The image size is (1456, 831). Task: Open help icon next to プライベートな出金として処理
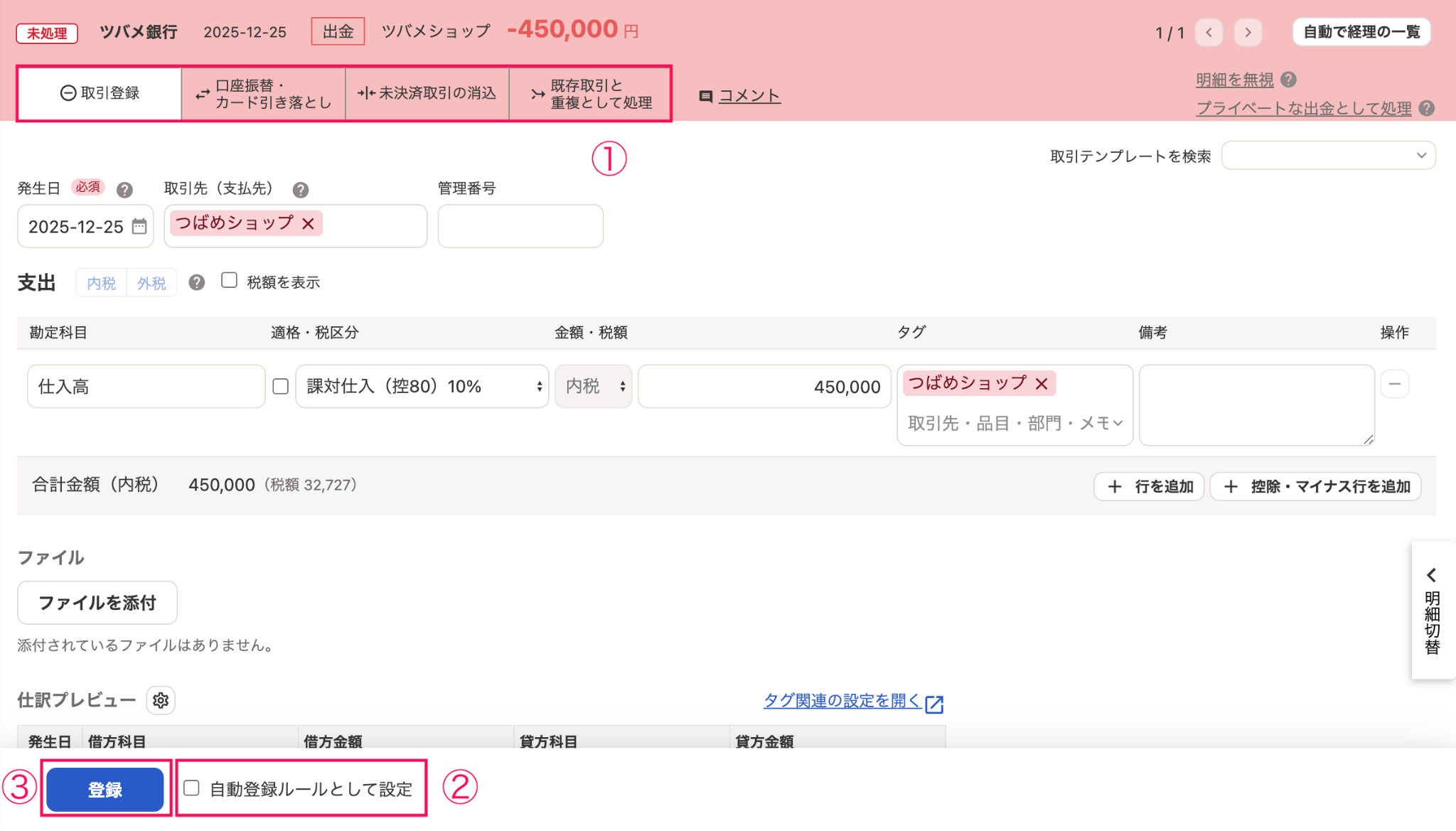point(1426,108)
